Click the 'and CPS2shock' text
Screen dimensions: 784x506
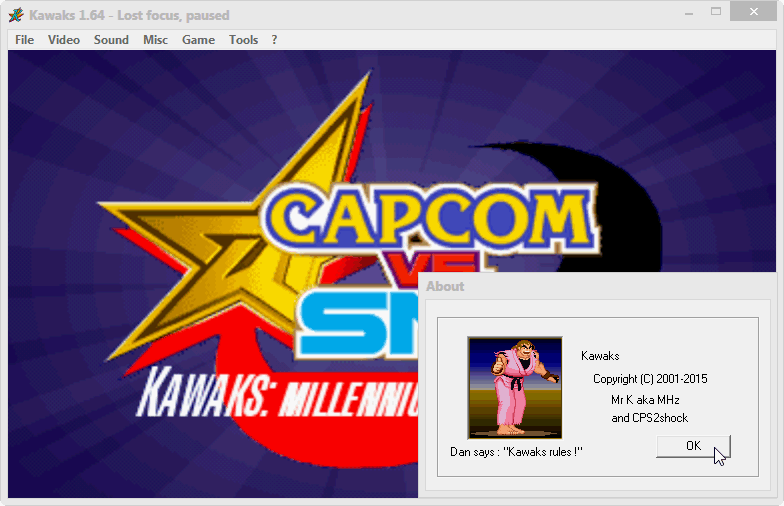point(650,418)
